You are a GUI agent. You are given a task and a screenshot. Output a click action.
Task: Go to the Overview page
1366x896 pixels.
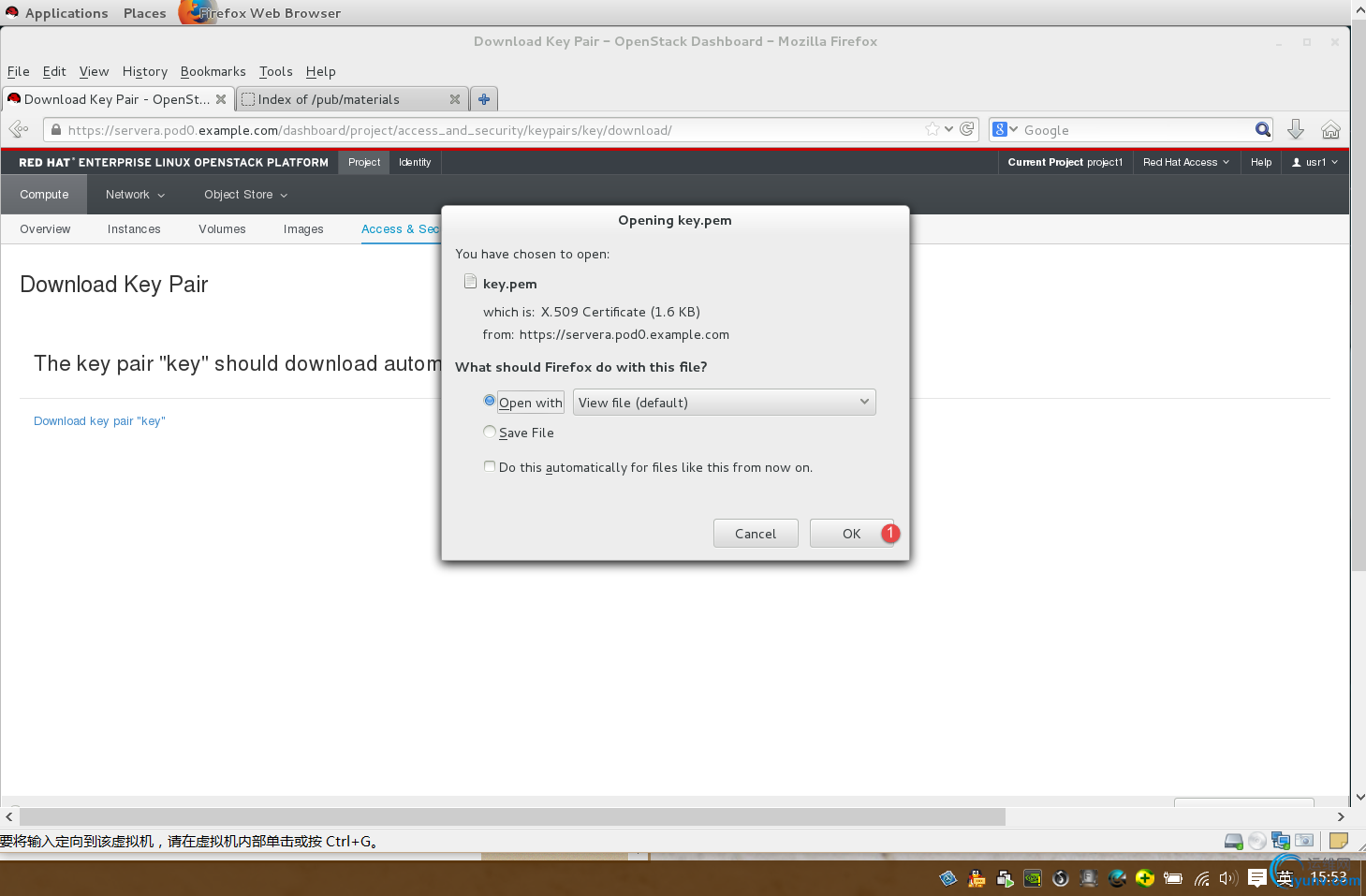tap(45, 229)
